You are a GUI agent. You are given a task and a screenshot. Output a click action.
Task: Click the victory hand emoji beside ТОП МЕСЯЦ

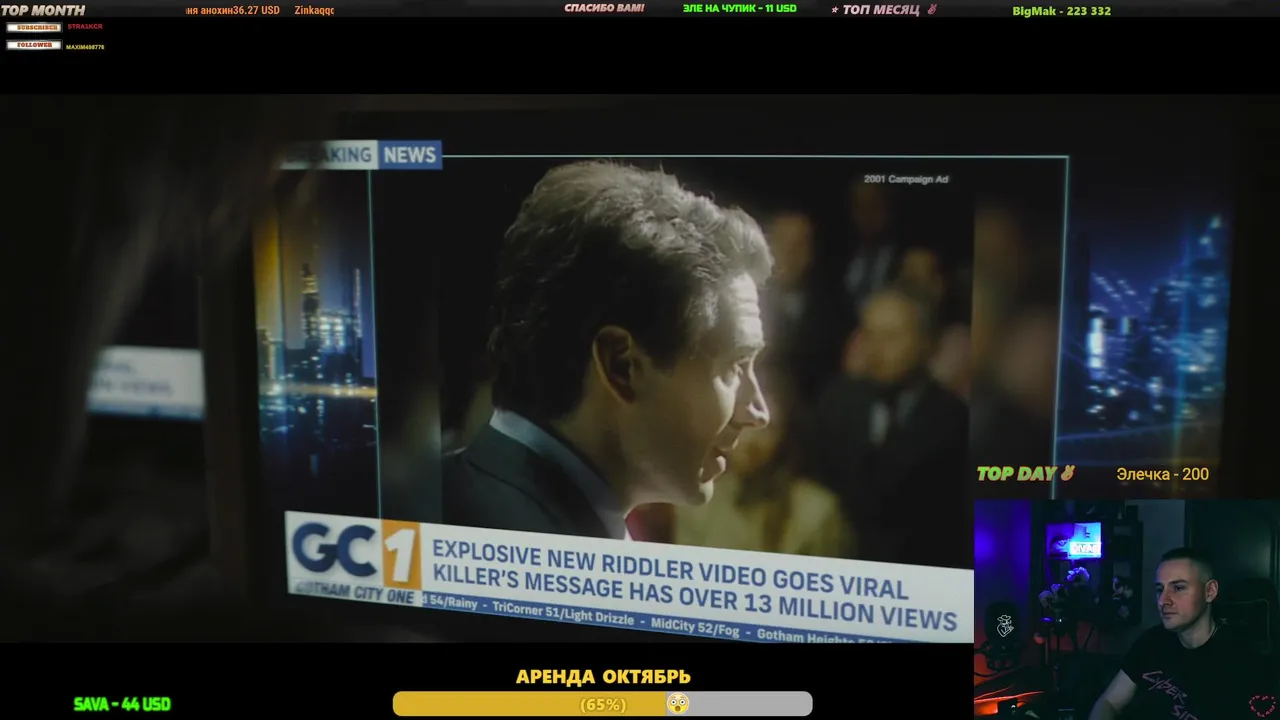click(932, 9)
